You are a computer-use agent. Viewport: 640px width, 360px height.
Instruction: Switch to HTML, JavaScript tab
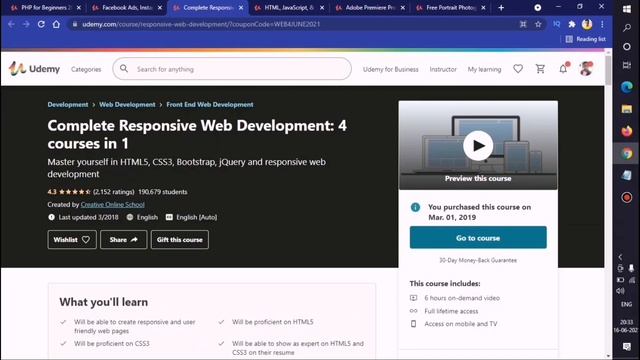point(288,8)
